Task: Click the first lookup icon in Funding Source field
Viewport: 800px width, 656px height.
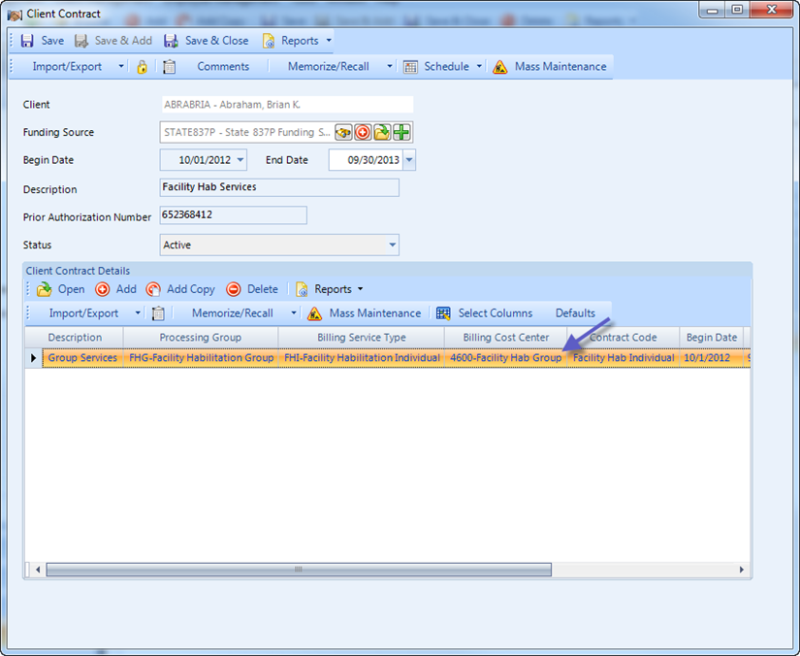Action: click(343, 132)
